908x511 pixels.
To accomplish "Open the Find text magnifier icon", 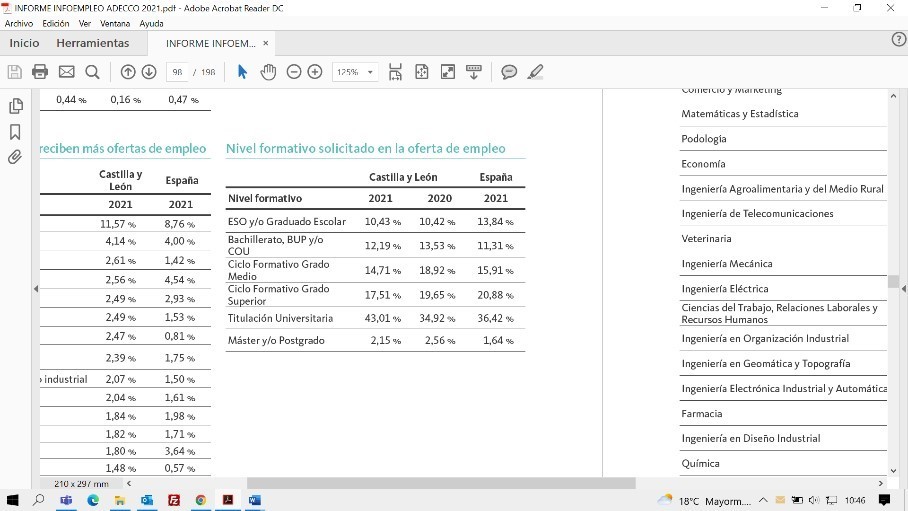I will [92, 72].
